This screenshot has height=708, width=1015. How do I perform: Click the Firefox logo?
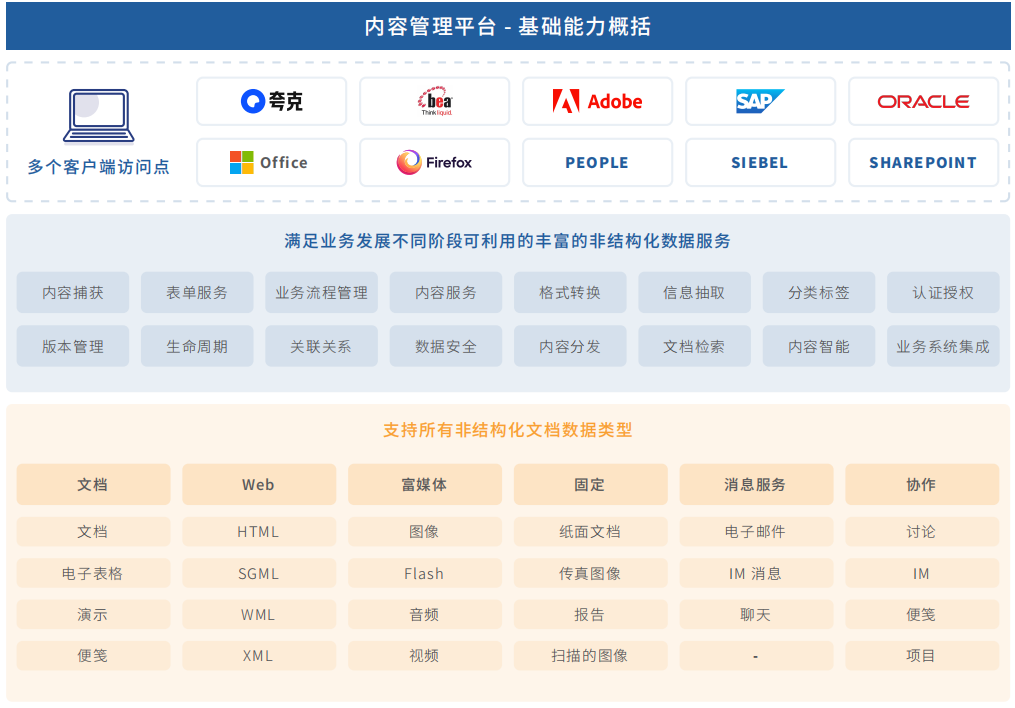(x=434, y=162)
